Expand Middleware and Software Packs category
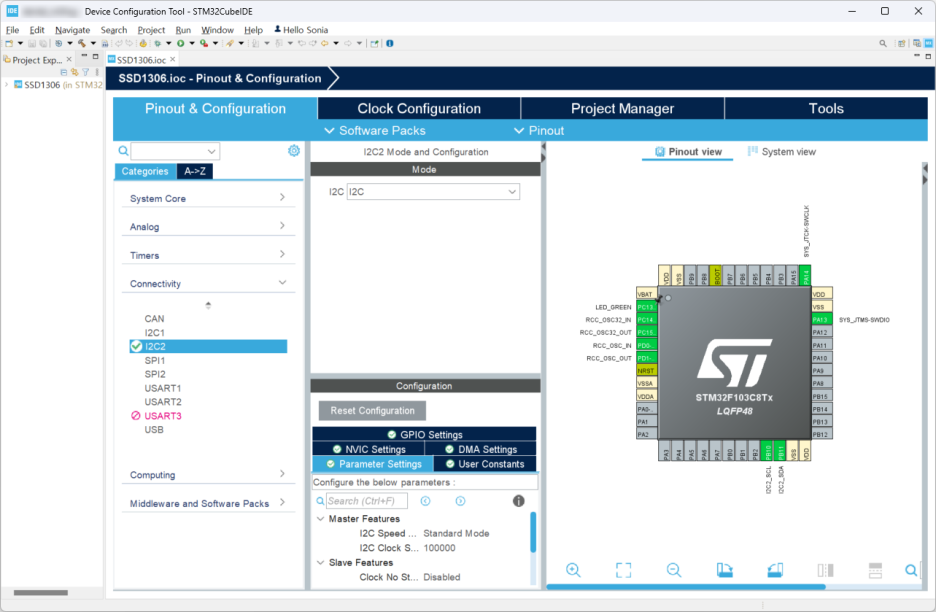Screen dimensions: 936x612 [208, 503]
